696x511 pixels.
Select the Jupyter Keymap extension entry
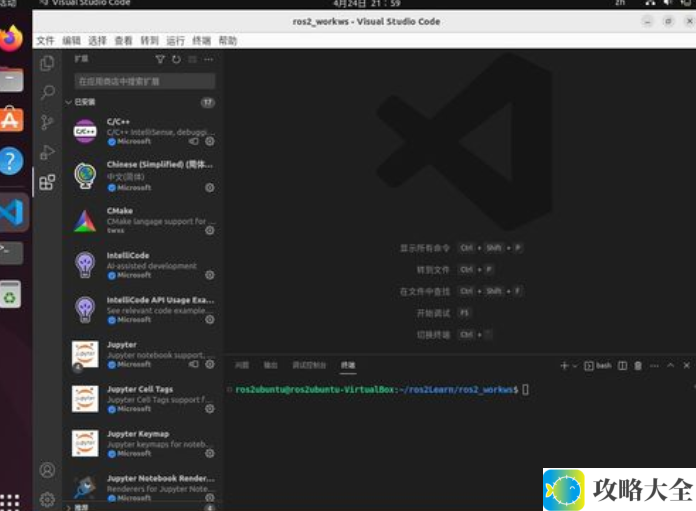[141, 444]
